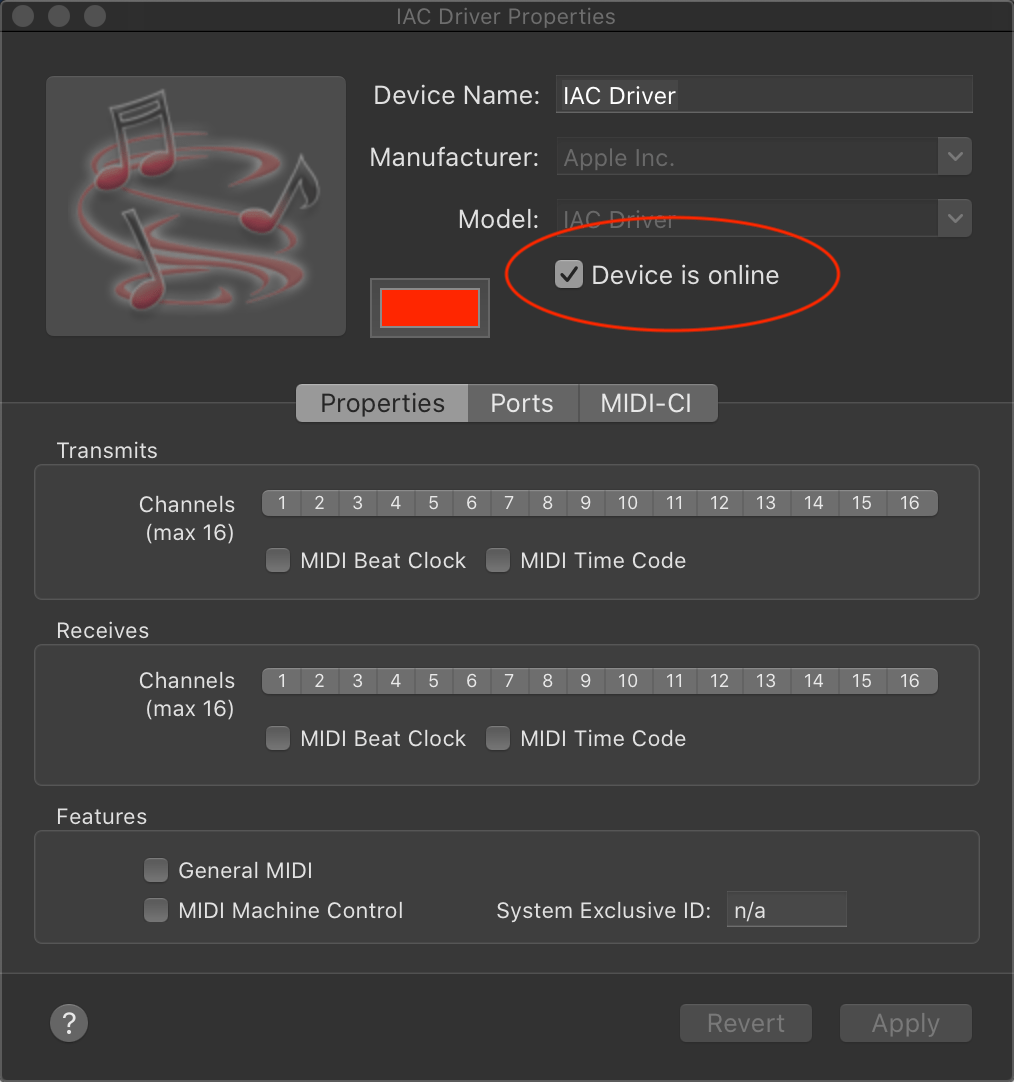Enable MIDI Time Code under Transmits
Image resolution: width=1014 pixels, height=1082 pixels.
498,560
